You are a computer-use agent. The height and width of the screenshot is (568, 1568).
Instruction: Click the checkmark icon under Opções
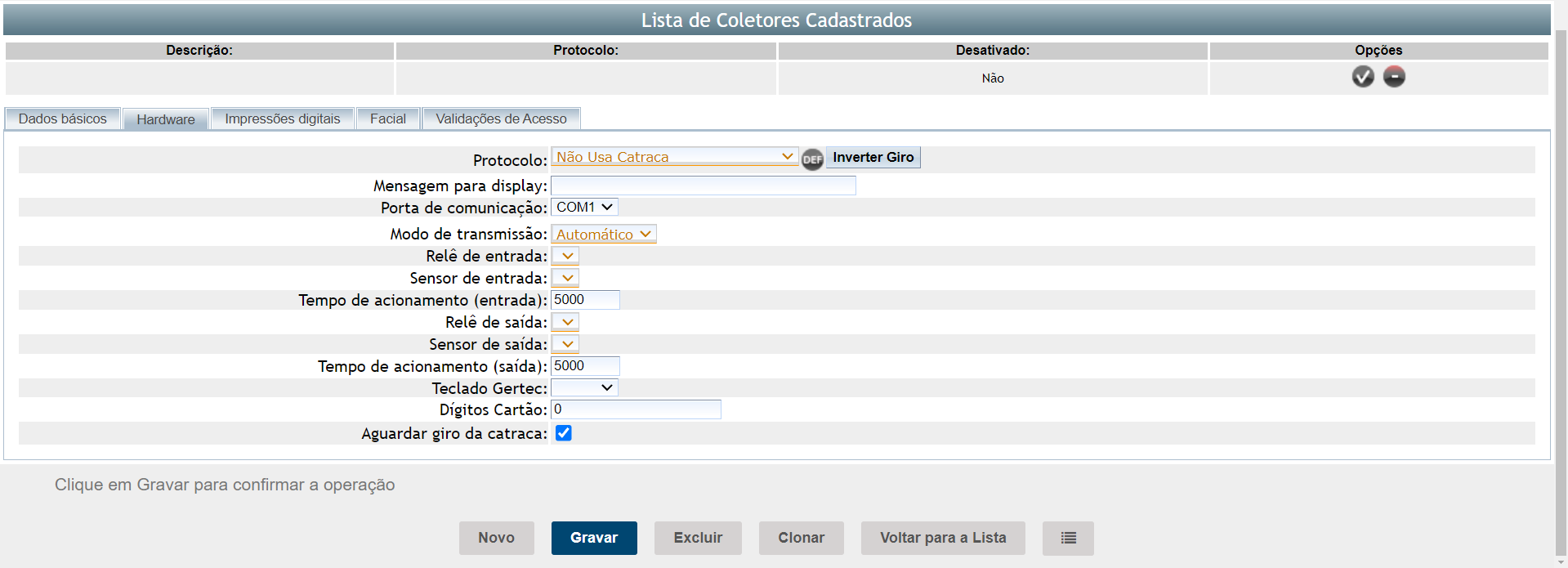click(1362, 77)
